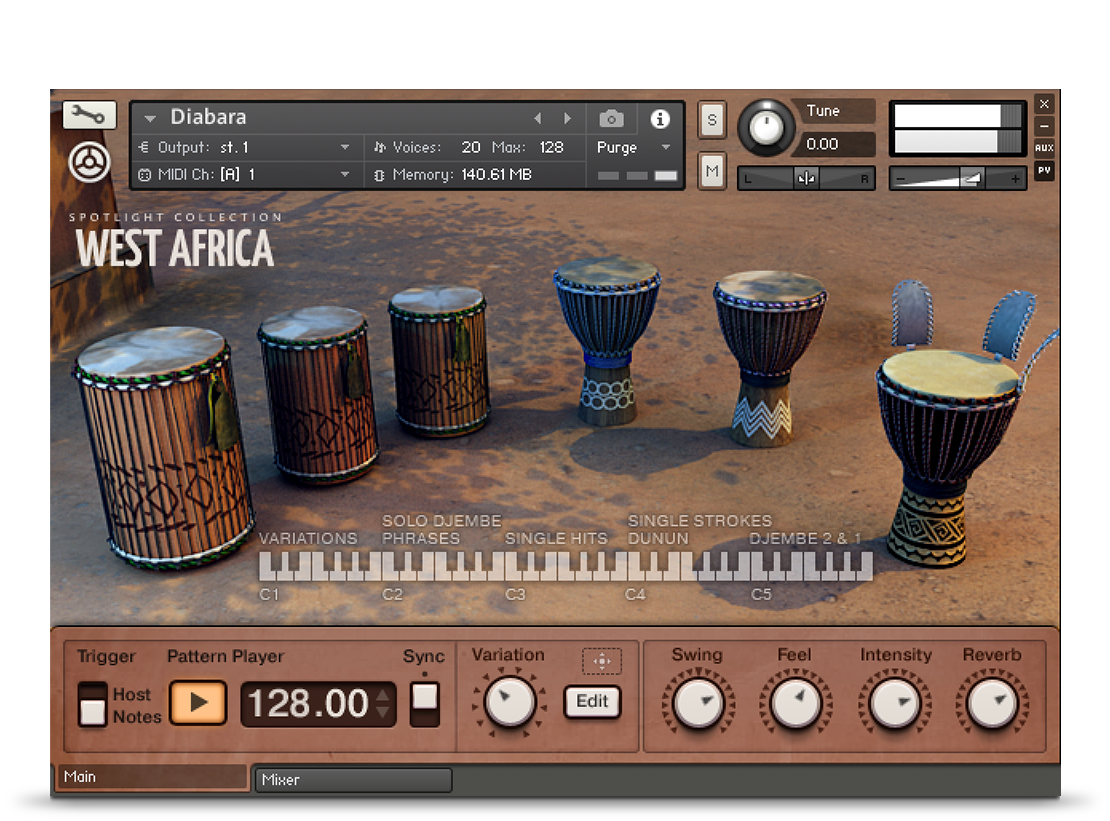Image resolution: width=1110 pixels, height=821 pixels.
Task: Click the SINGLE HITS key range label
Action: [x=556, y=539]
